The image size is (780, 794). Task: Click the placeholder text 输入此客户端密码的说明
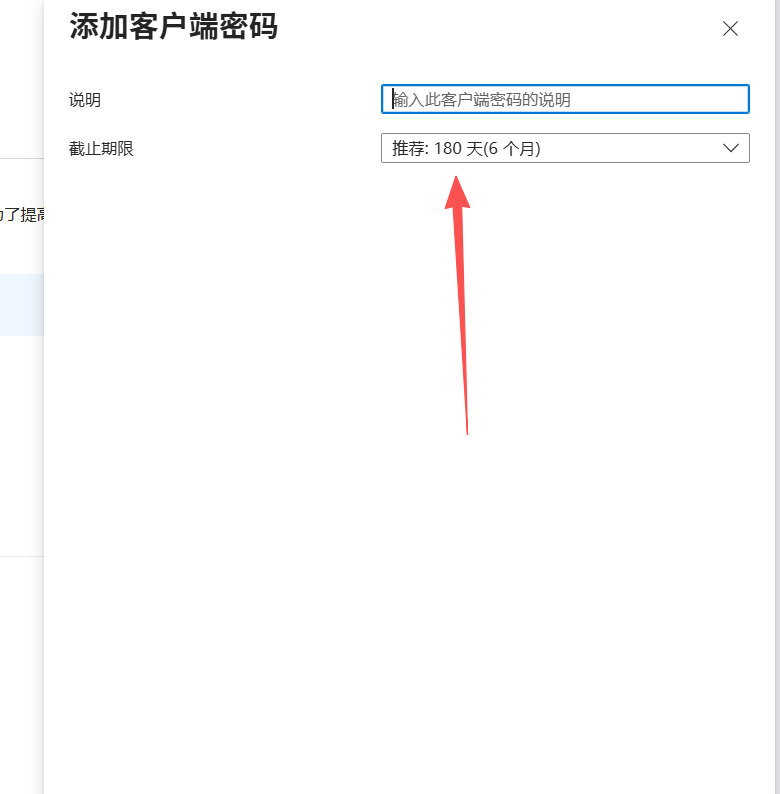click(x=482, y=100)
